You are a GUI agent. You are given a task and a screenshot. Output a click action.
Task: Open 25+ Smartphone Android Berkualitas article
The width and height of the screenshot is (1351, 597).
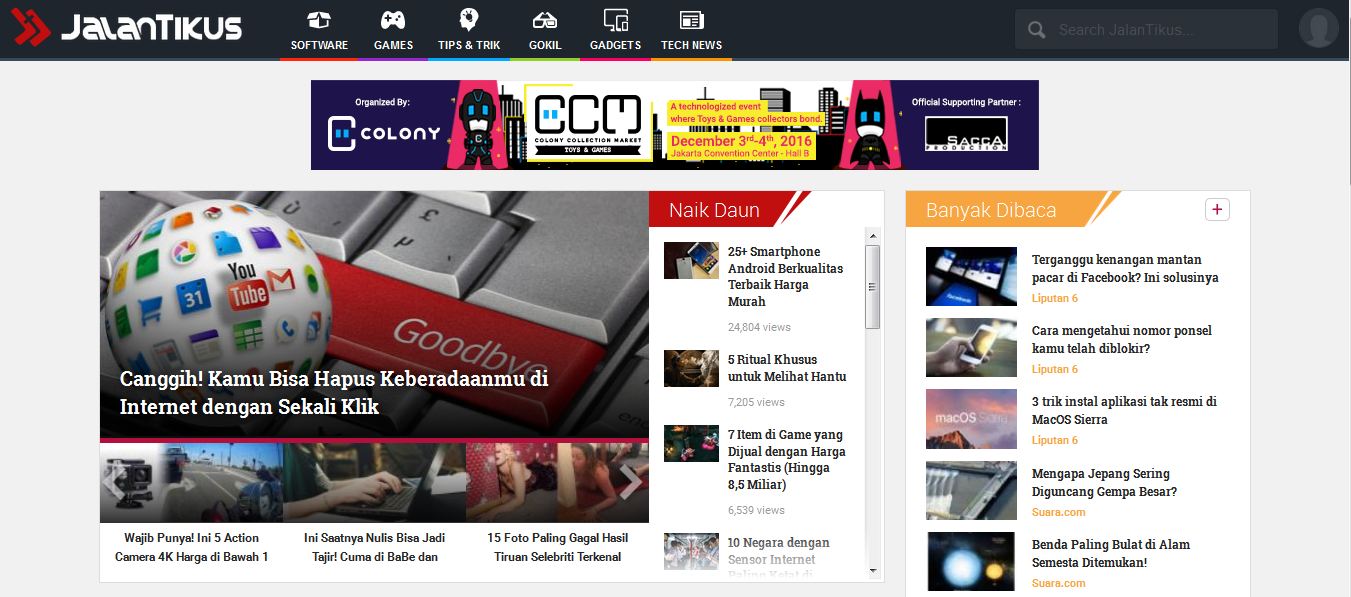pyautogui.click(x=785, y=276)
